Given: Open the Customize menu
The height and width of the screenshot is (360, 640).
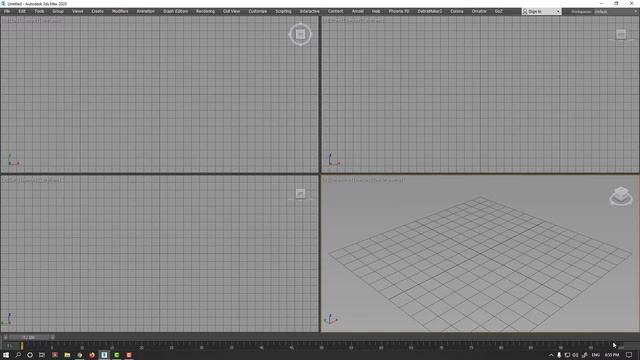Looking at the screenshot, I should point(258,11).
